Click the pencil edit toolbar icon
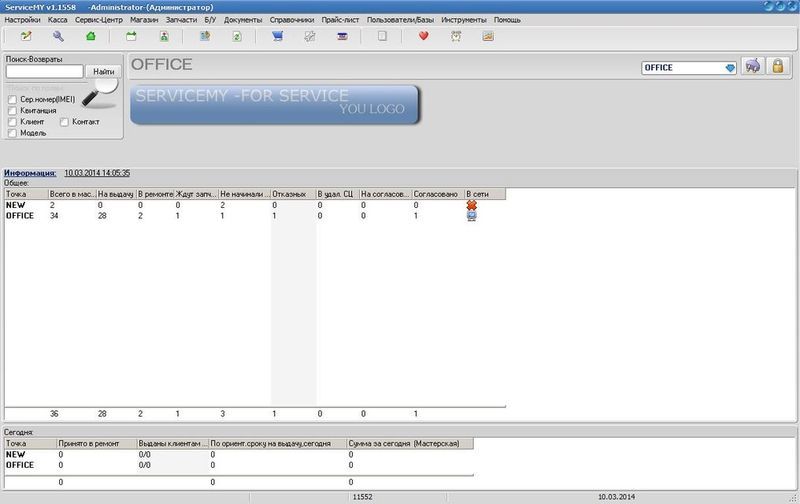Viewport: 800px width, 504px height. (26, 36)
